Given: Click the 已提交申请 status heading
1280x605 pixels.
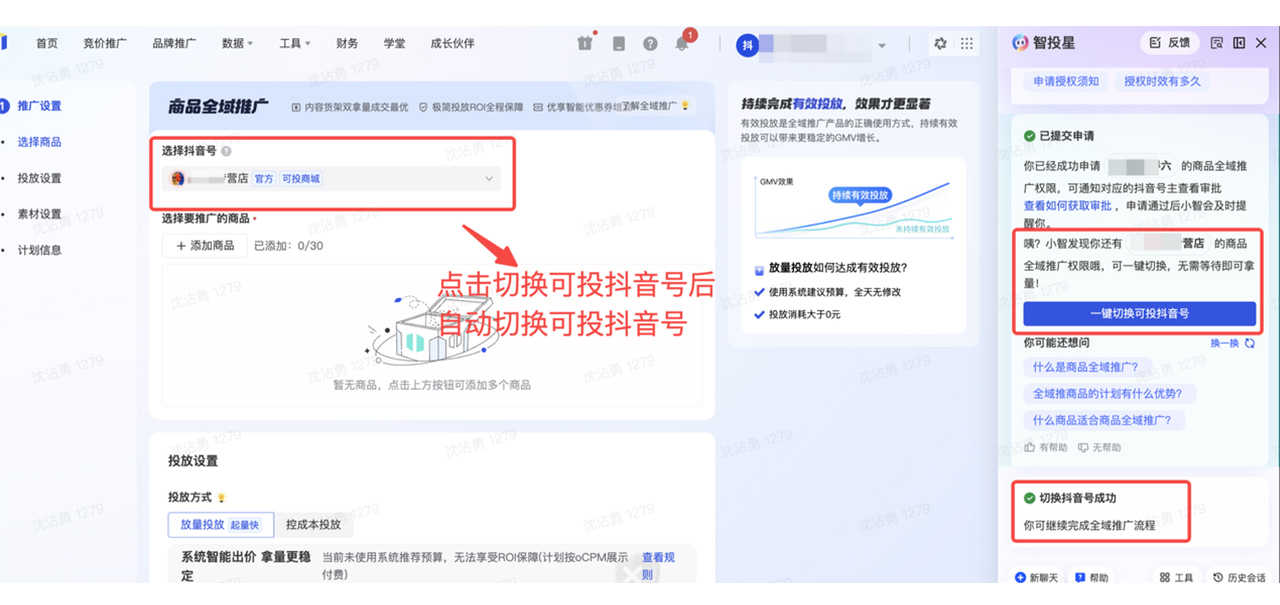Looking at the screenshot, I should pyautogui.click(x=1058, y=136).
